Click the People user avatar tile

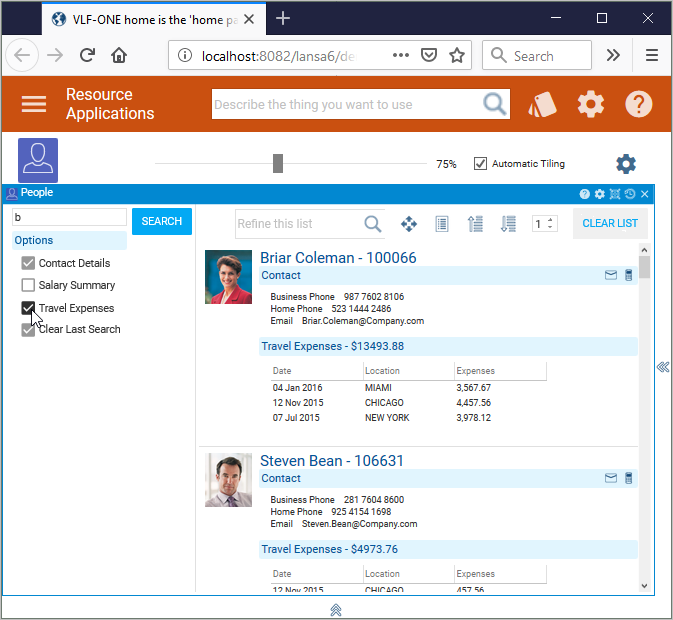pos(38,160)
